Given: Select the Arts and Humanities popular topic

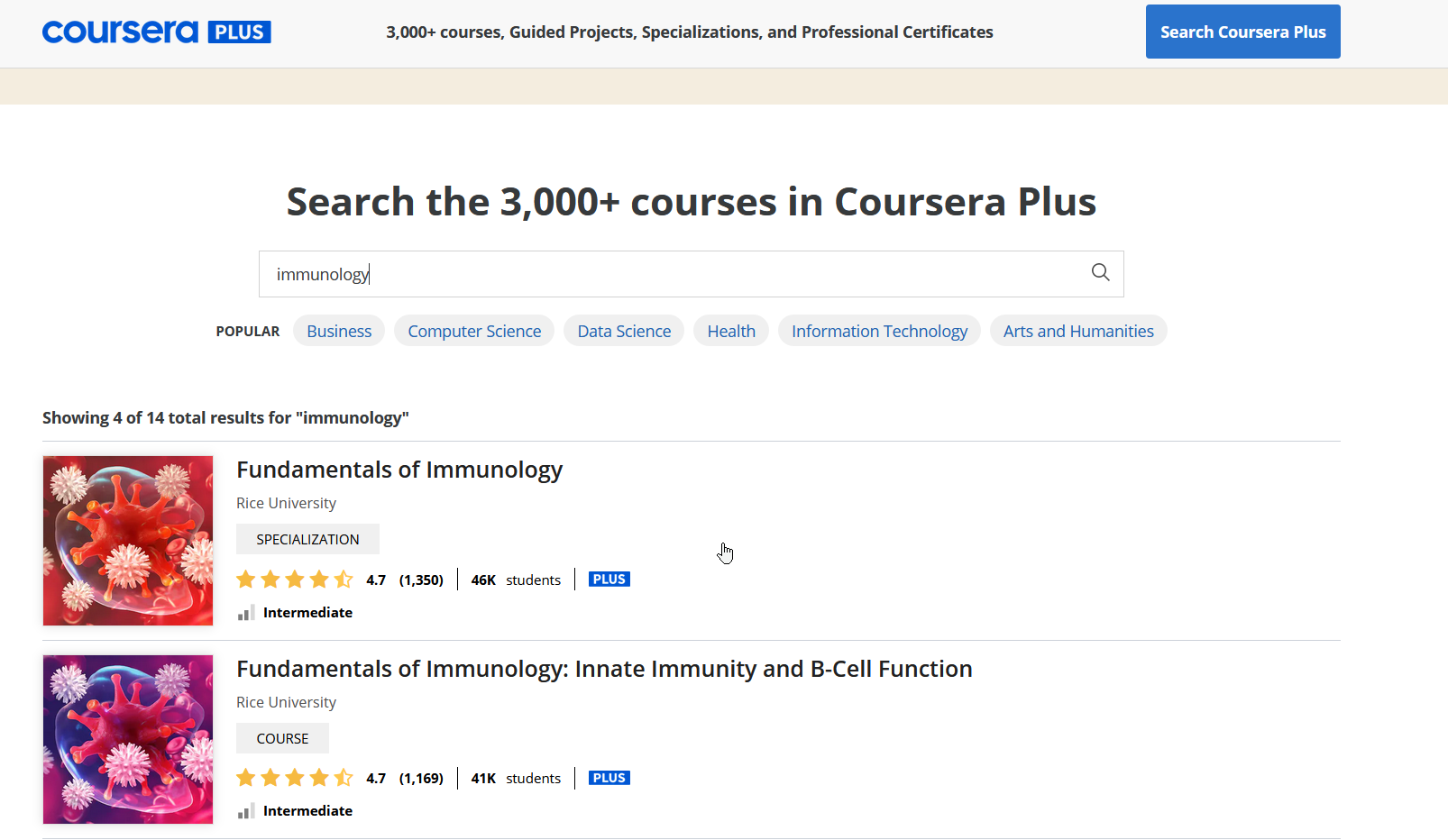Looking at the screenshot, I should (x=1078, y=331).
